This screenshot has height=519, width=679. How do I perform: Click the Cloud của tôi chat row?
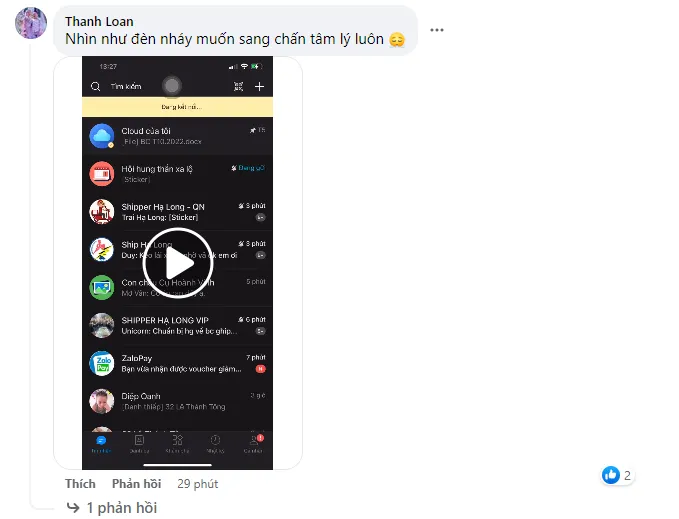pyautogui.click(x=178, y=136)
